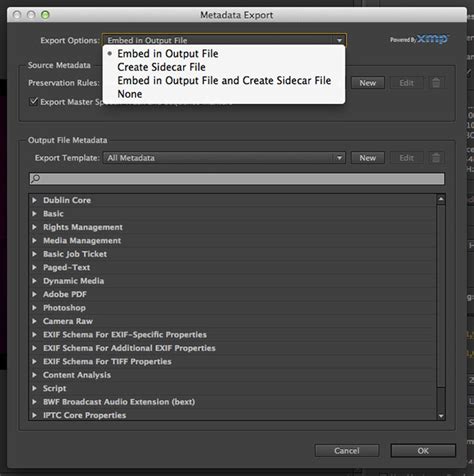Click the metadata search field
The height and width of the screenshot is (476, 474).
237,179
